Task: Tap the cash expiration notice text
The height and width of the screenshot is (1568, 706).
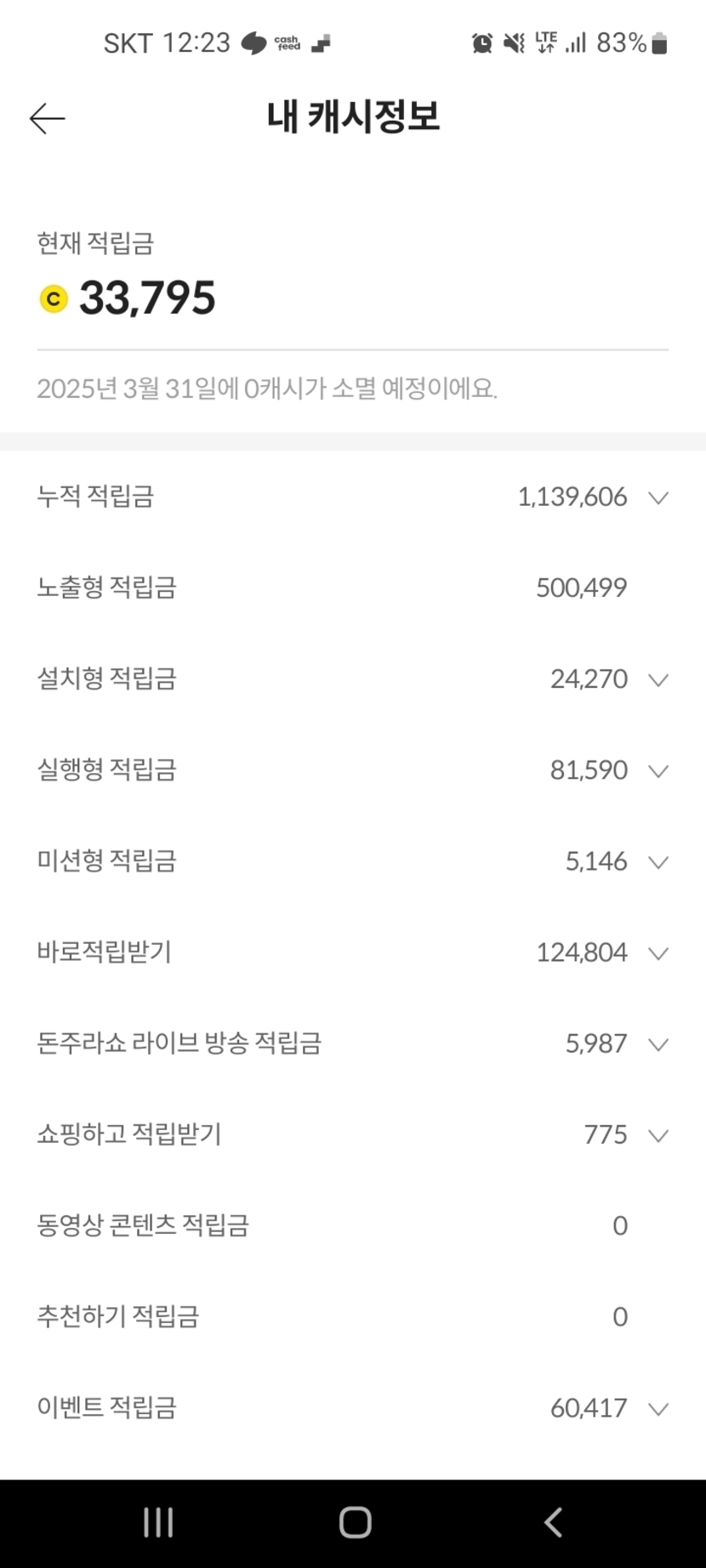Action: point(267,389)
